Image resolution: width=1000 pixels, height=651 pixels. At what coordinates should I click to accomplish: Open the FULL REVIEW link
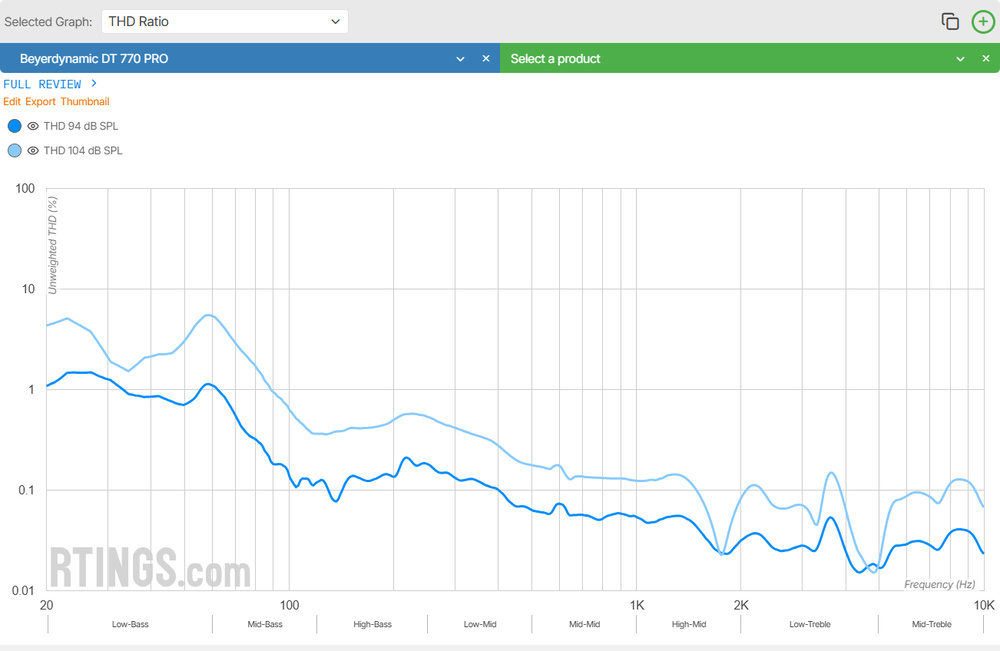pyautogui.click(x=42, y=84)
